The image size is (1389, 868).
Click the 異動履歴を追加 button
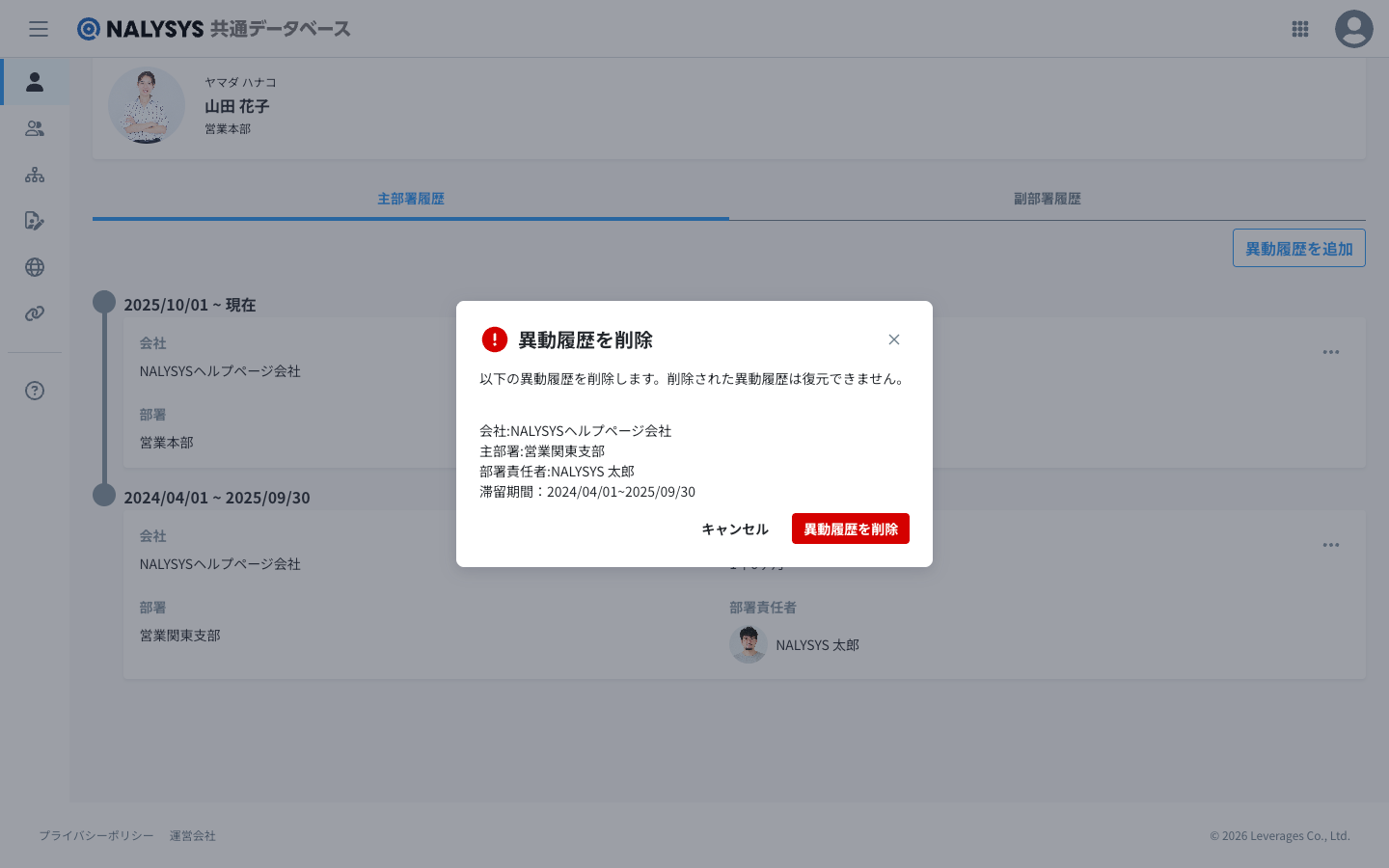coord(1298,248)
